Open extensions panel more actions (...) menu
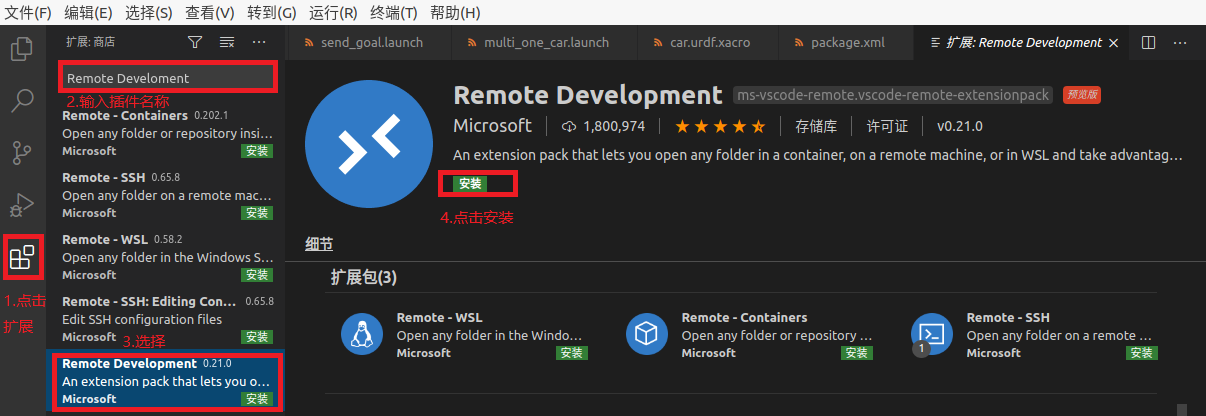Image resolution: width=1206 pixels, height=416 pixels. click(259, 42)
